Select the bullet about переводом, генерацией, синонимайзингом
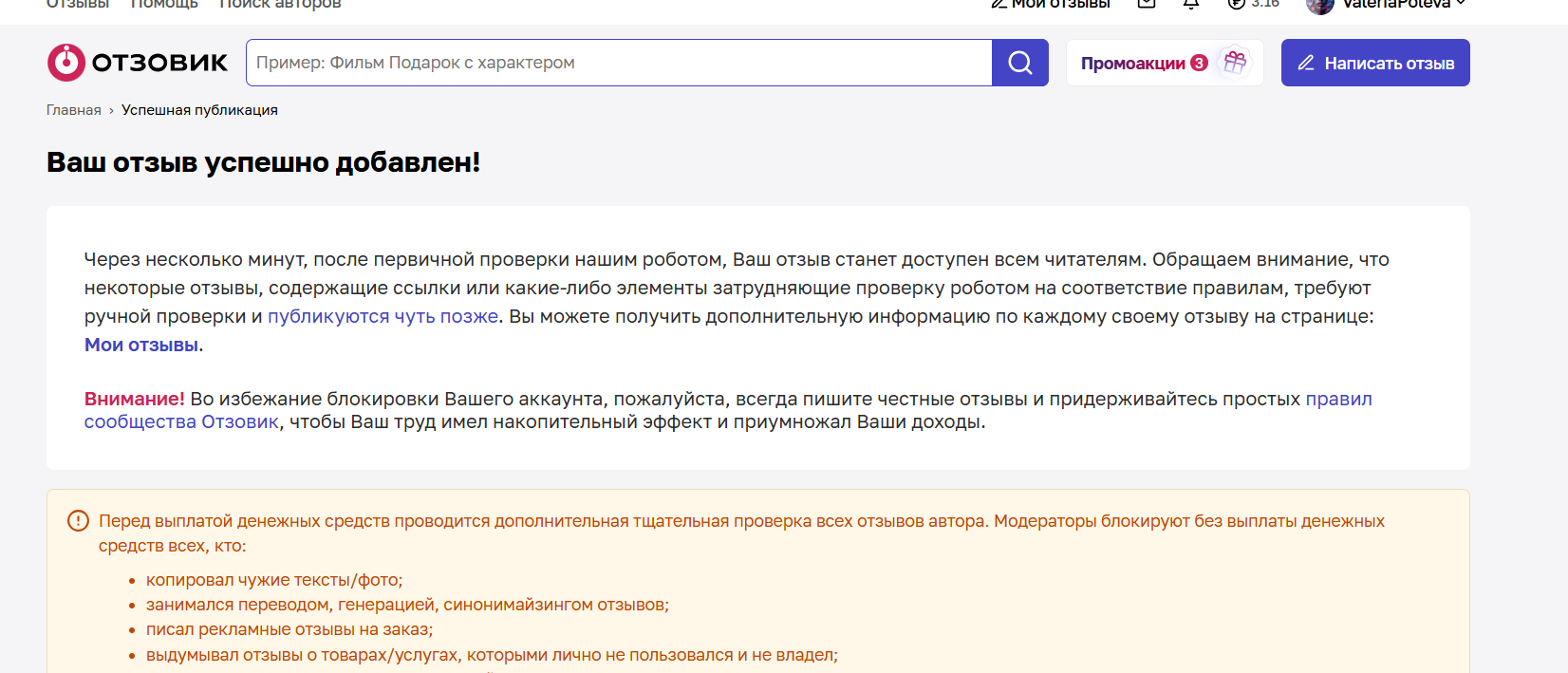The image size is (1568, 673). pos(407,605)
